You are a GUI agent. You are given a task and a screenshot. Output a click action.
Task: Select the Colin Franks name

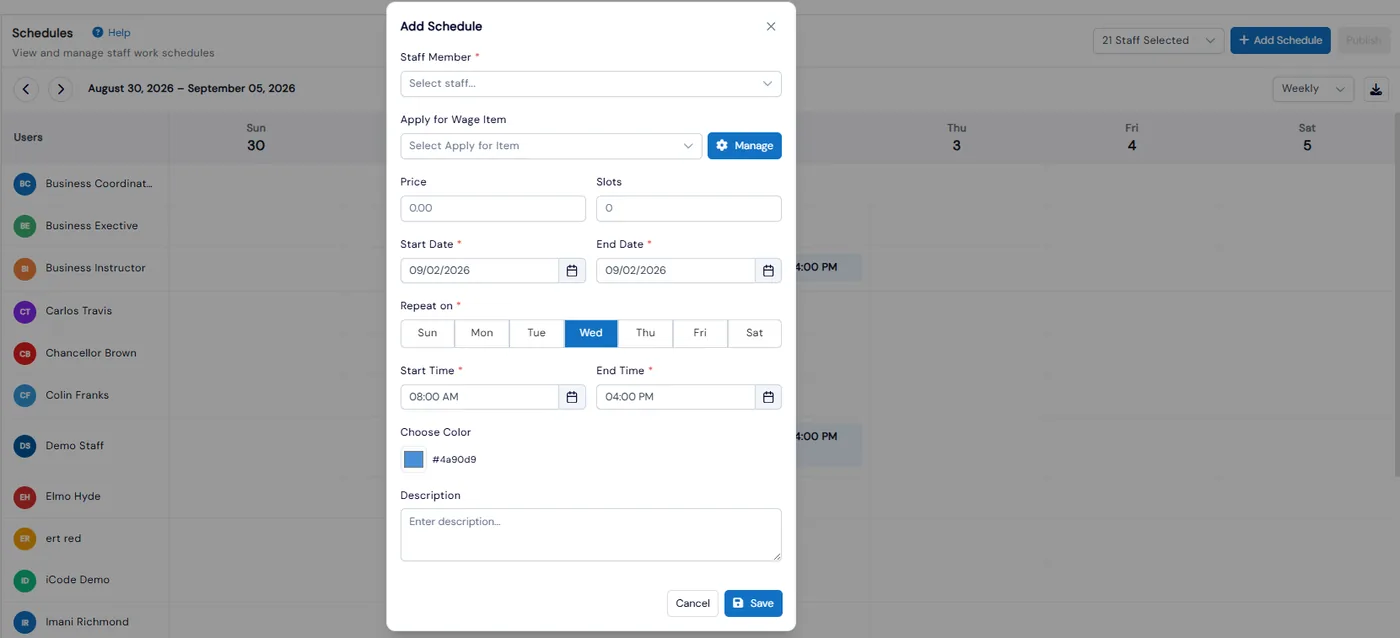click(x=77, y=395)
